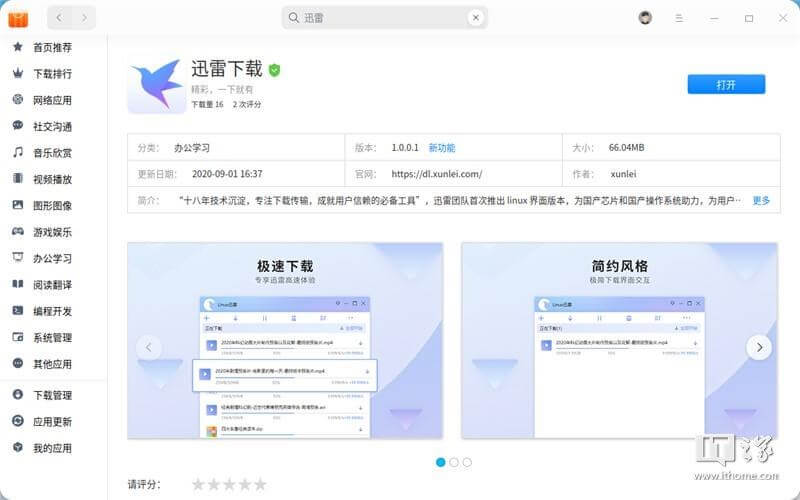
Task: Show next screenshot with right chevron
Action: 759,347
